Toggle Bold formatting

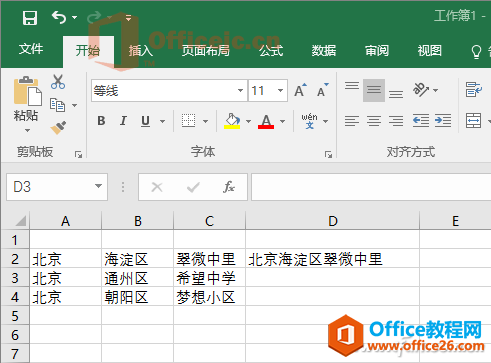(101, 121)
